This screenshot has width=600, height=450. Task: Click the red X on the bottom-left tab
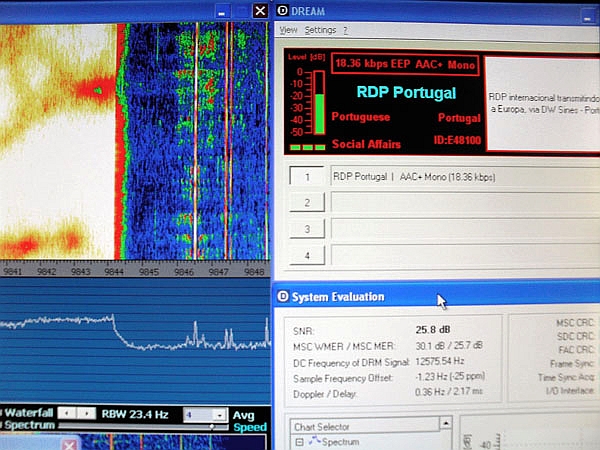pos(69,445)
